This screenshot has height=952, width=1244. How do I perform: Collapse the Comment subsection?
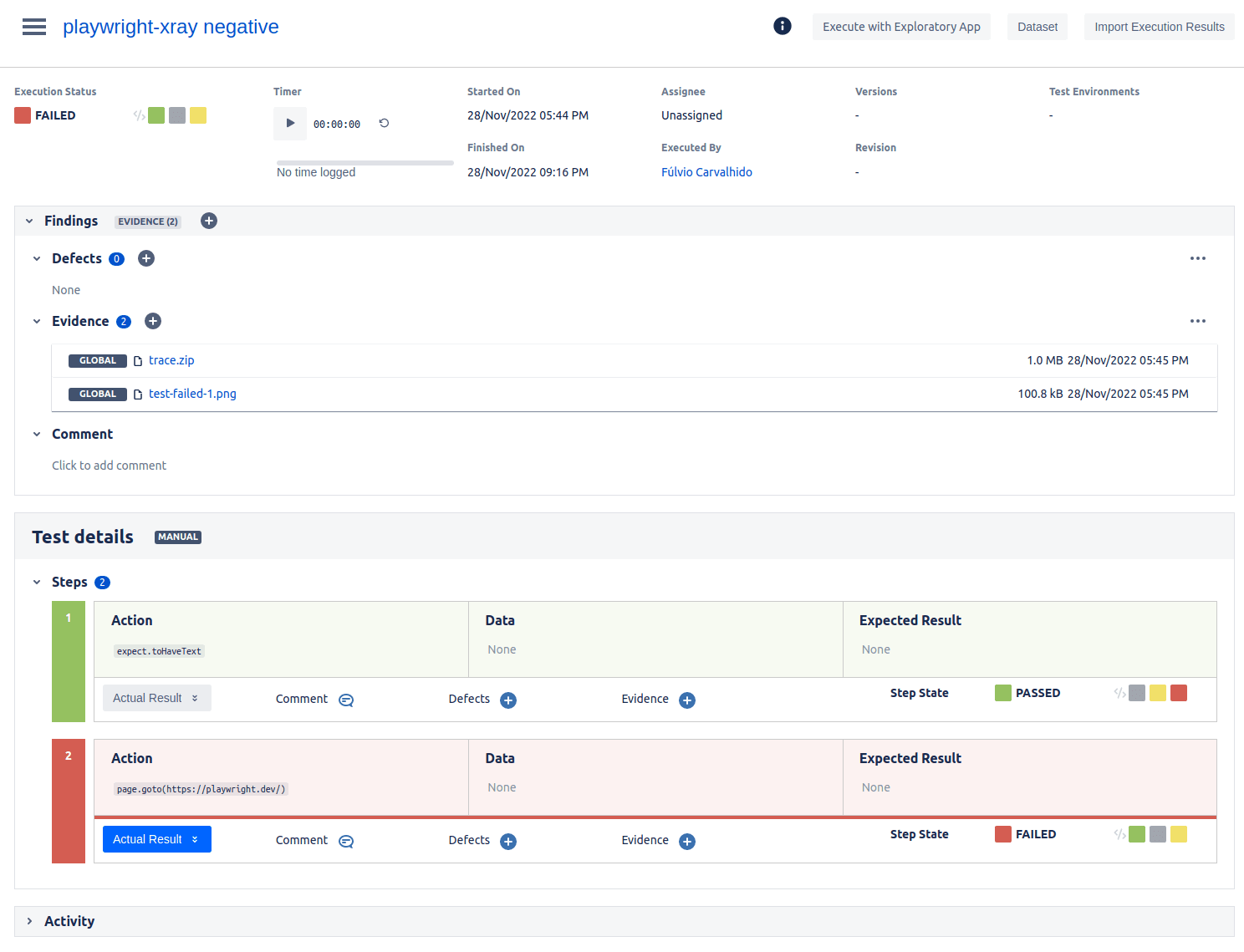coord(37,434)
